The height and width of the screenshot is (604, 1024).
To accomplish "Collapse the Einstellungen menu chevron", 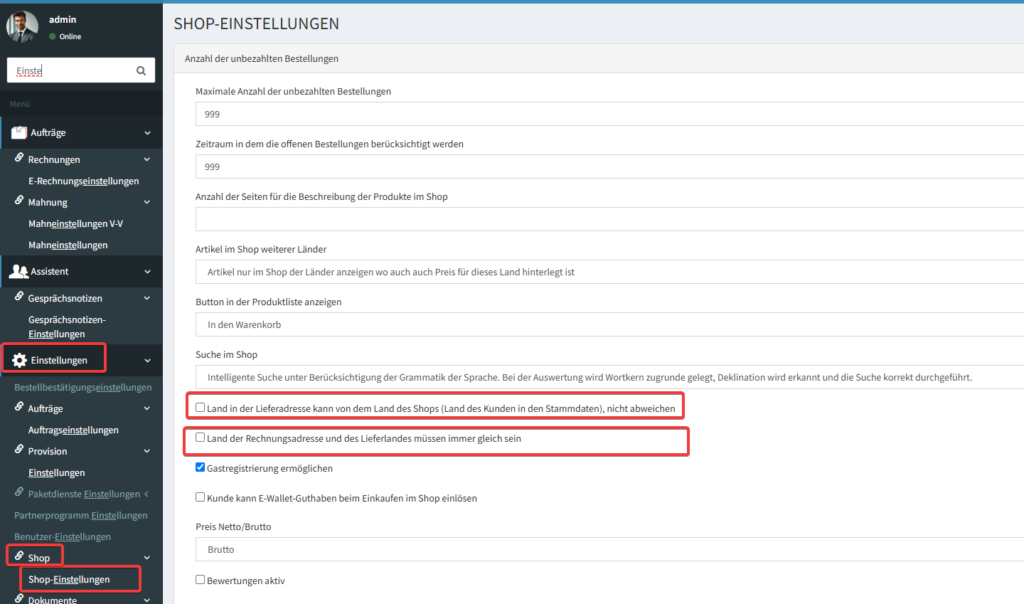I will [x=147, y=361].
